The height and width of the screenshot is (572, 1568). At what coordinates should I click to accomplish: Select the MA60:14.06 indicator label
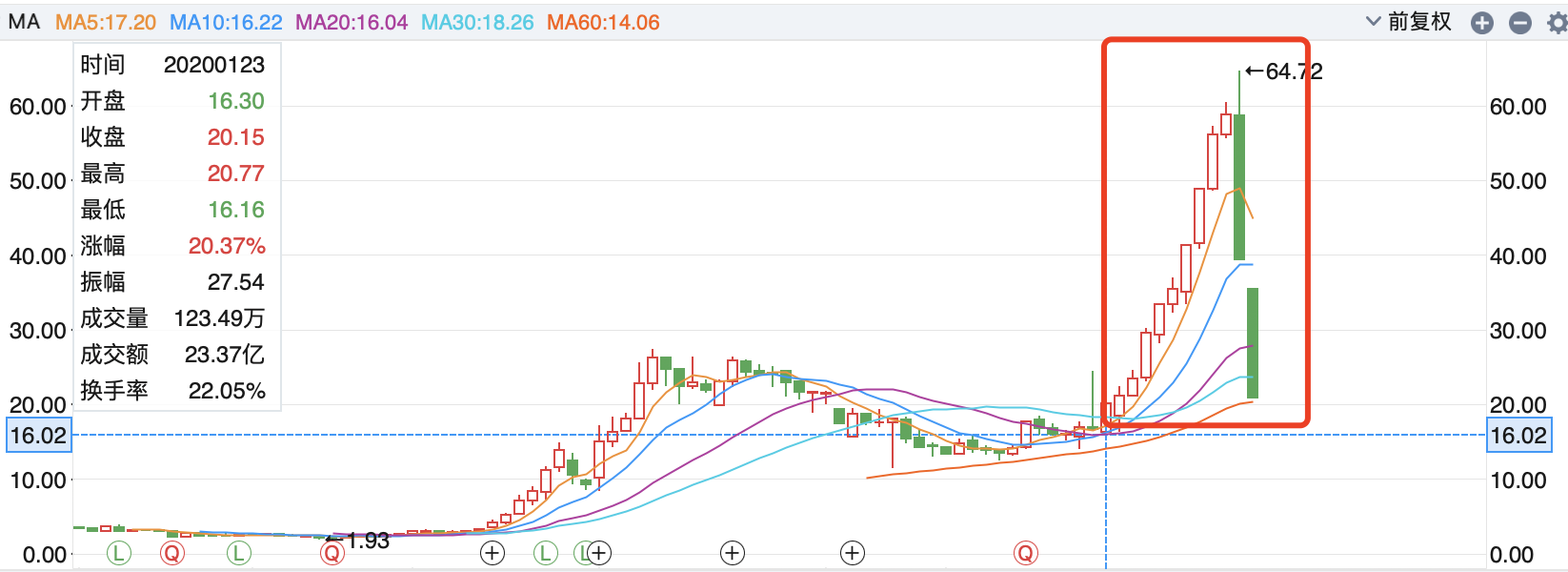pyautogui.click(x=603, y=22)
